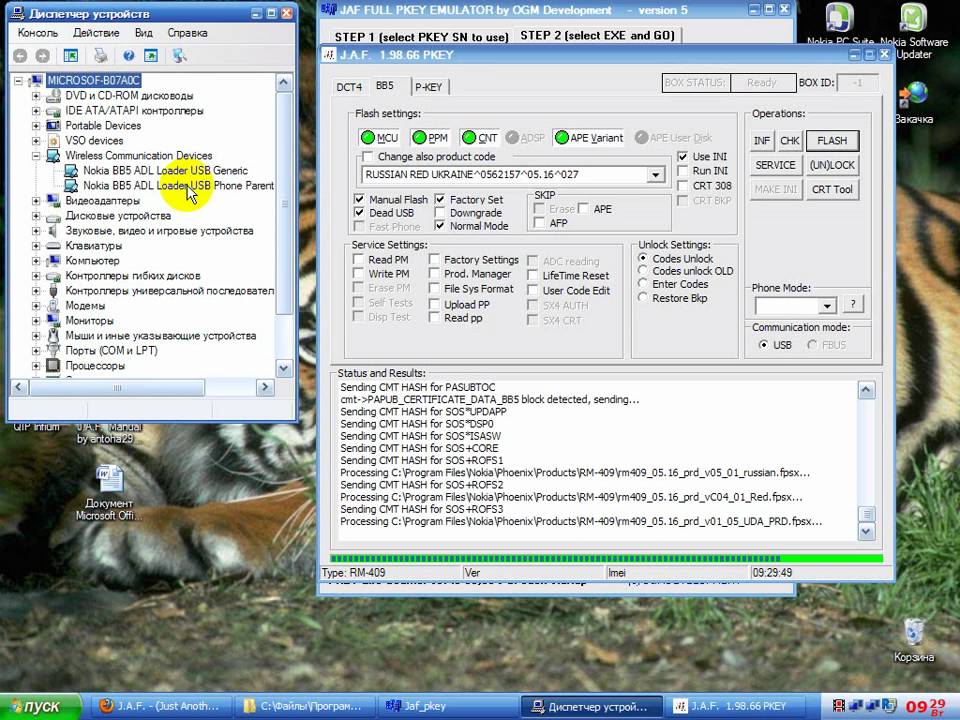The image size is (960, 720).
Task: Select USB communication mode radio button
Action: (x=763, y=345)
